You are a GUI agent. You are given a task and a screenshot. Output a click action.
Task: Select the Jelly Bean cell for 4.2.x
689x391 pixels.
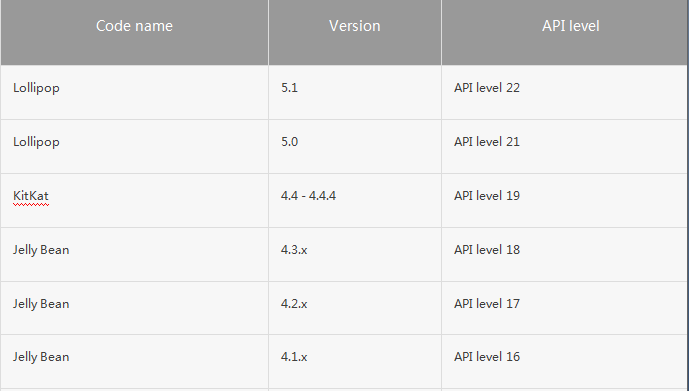pos(134,308)
